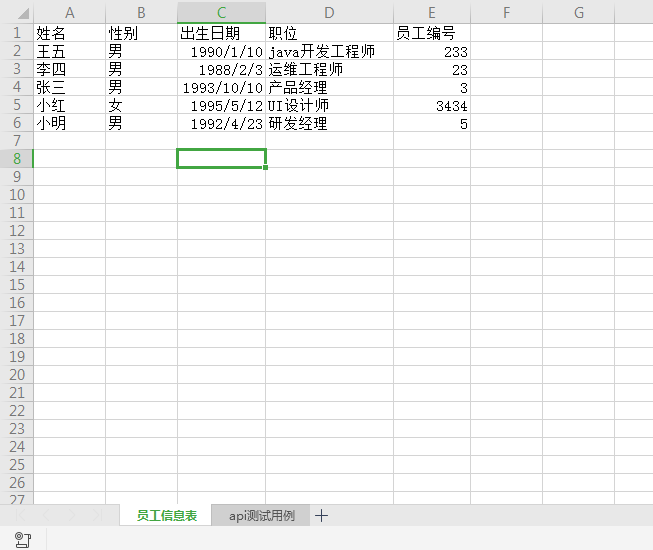Screen dimensions: 653x550
Task: Click the 姓名 header cell
Action: (70, 33)
